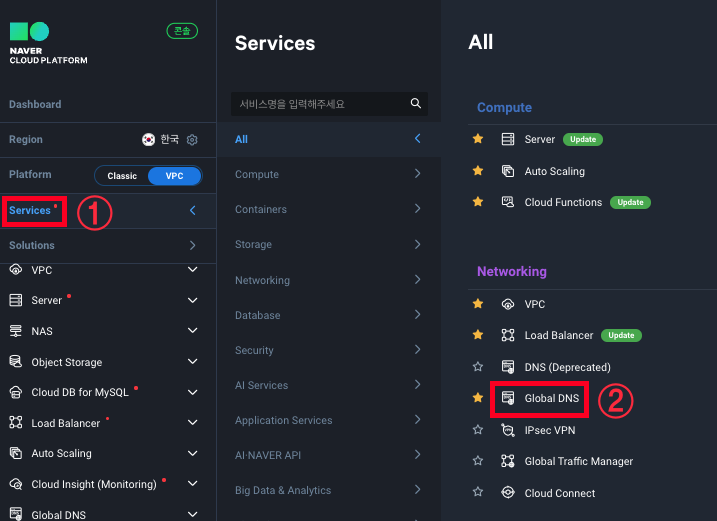Open the Networking category

pyautogui.click(x=329, y=280)
